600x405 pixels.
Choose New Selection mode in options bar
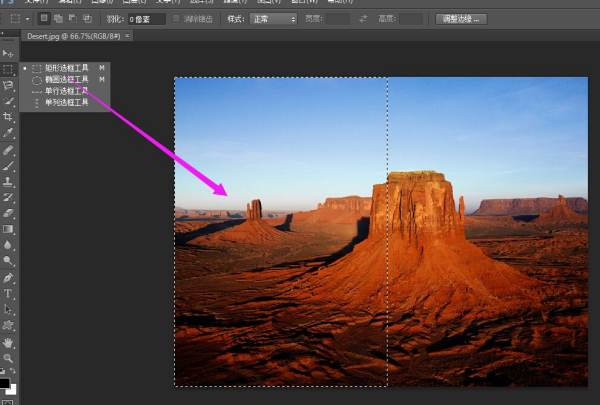(44, 18)
